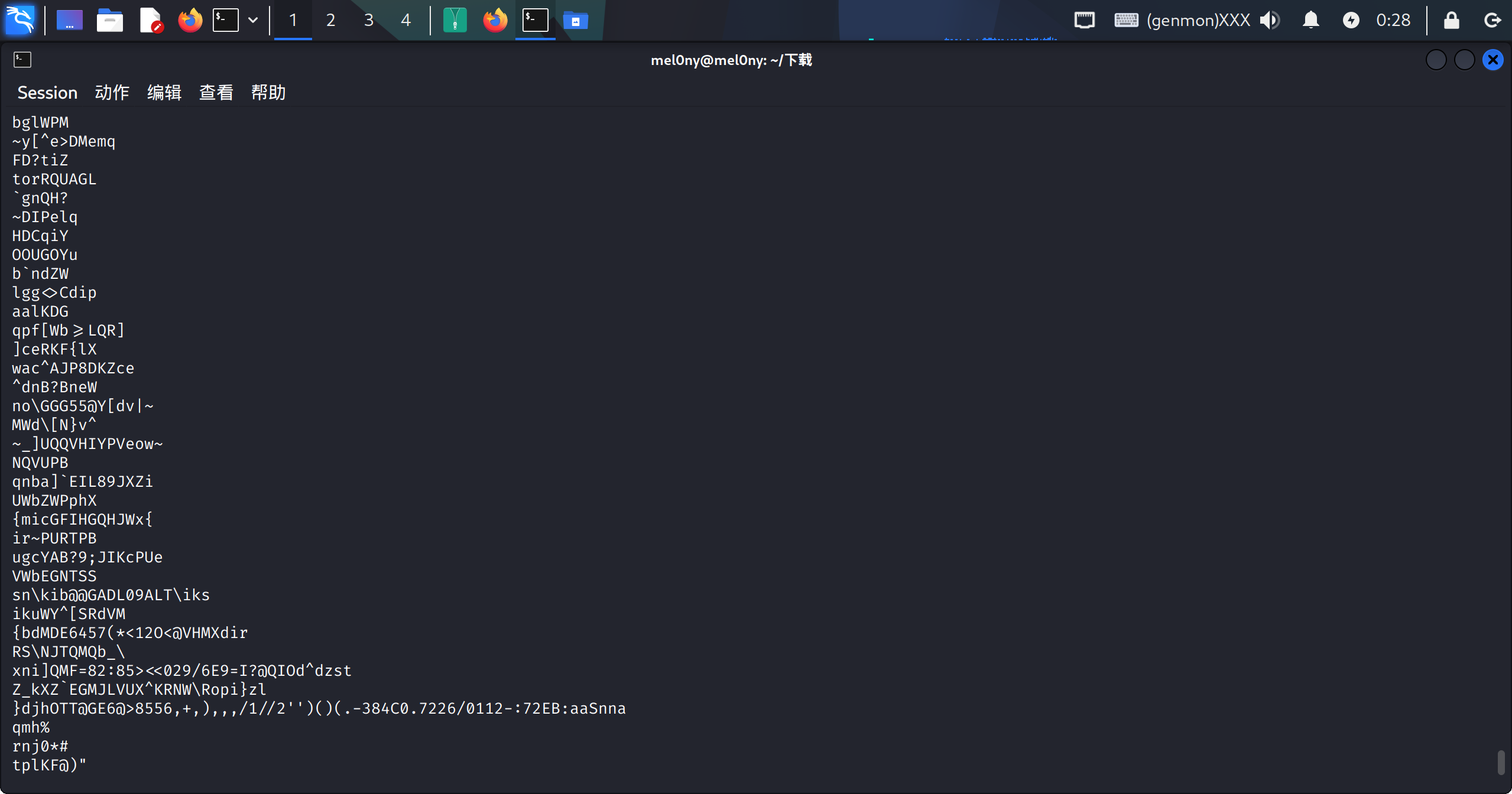This screenshot has height=794, width=1512.
Task: Open the Session menu
Action: point(47,93)
